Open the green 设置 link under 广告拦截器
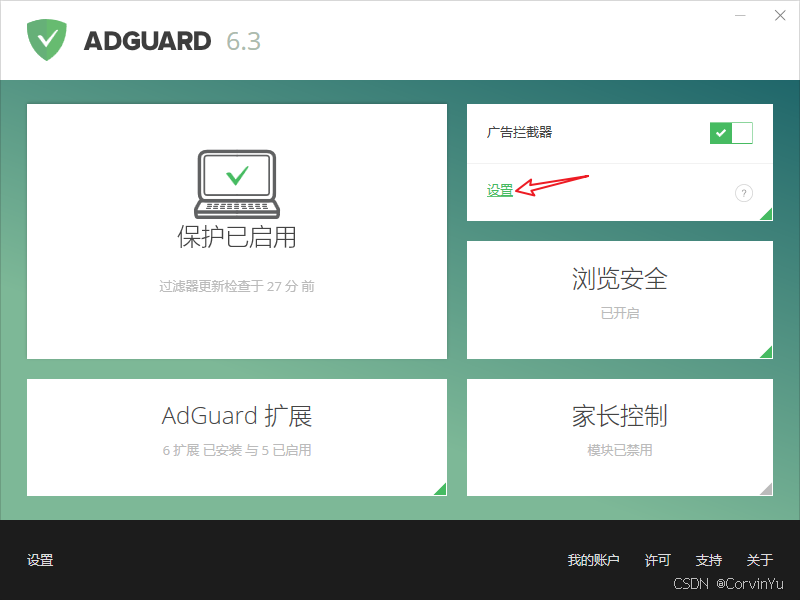 point(499,190)
